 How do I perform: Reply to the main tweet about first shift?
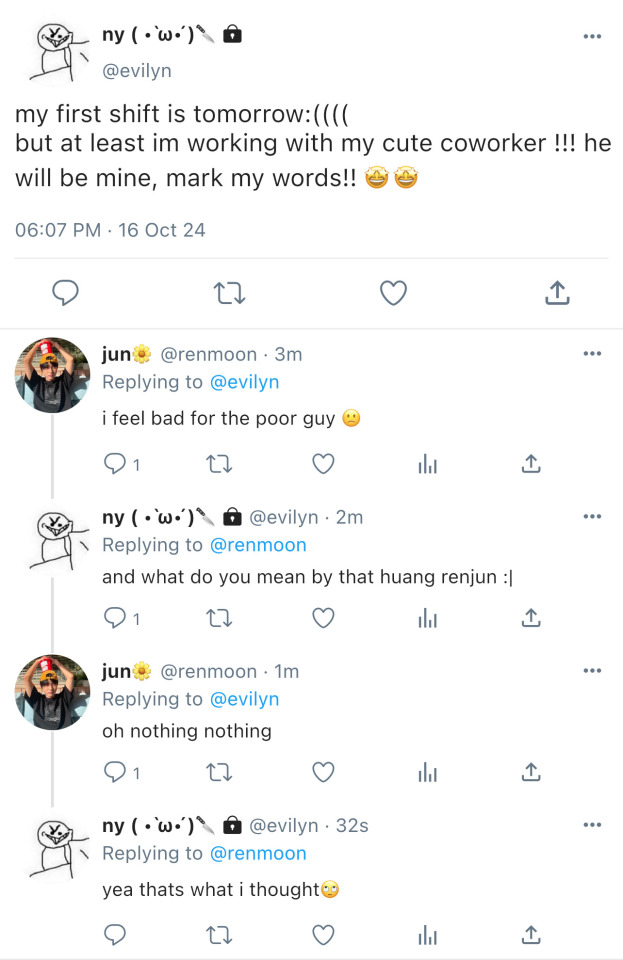pos(65,292)
